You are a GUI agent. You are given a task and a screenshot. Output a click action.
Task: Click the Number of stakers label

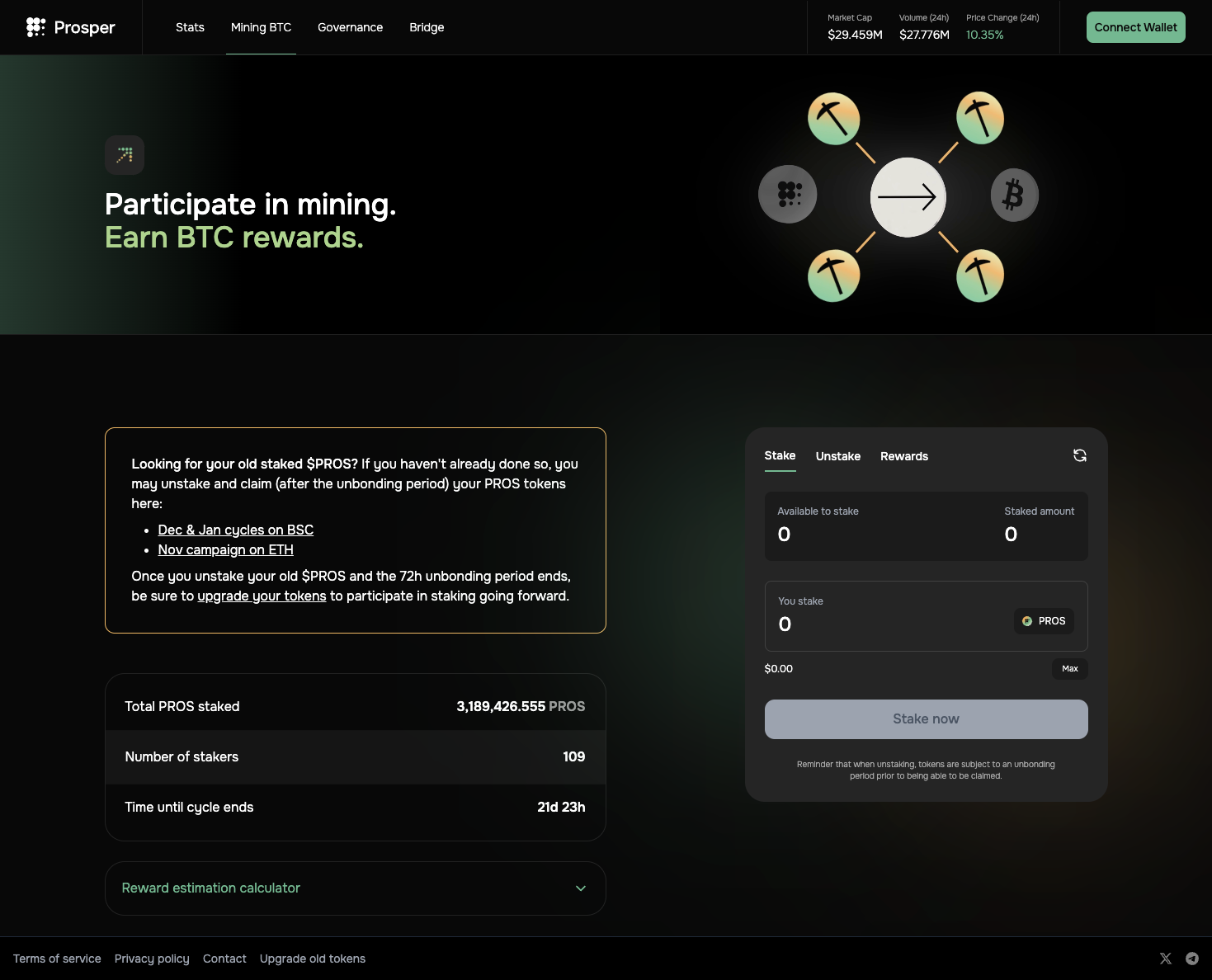coord(182,756)
